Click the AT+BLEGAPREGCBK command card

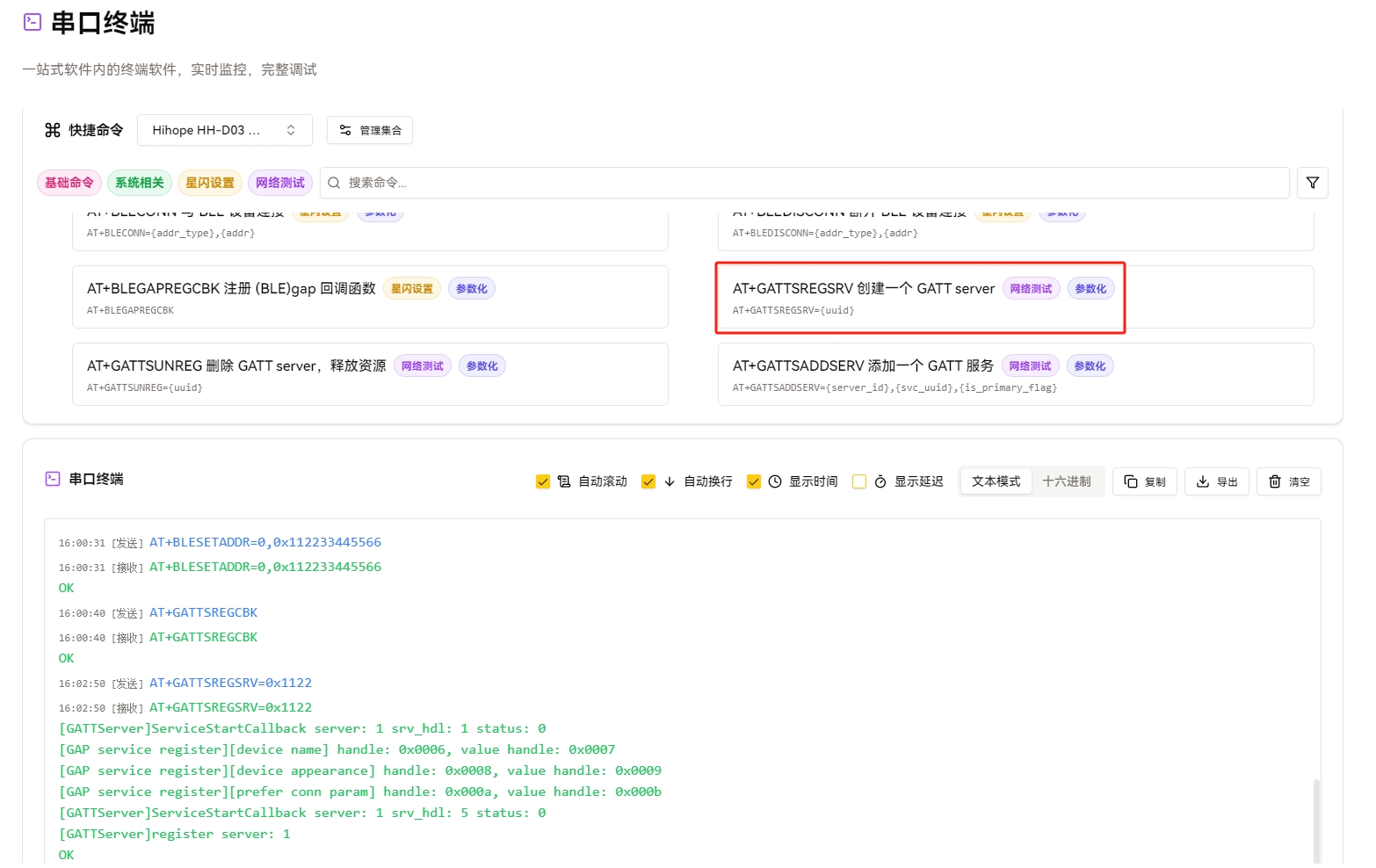coord(370,297)
